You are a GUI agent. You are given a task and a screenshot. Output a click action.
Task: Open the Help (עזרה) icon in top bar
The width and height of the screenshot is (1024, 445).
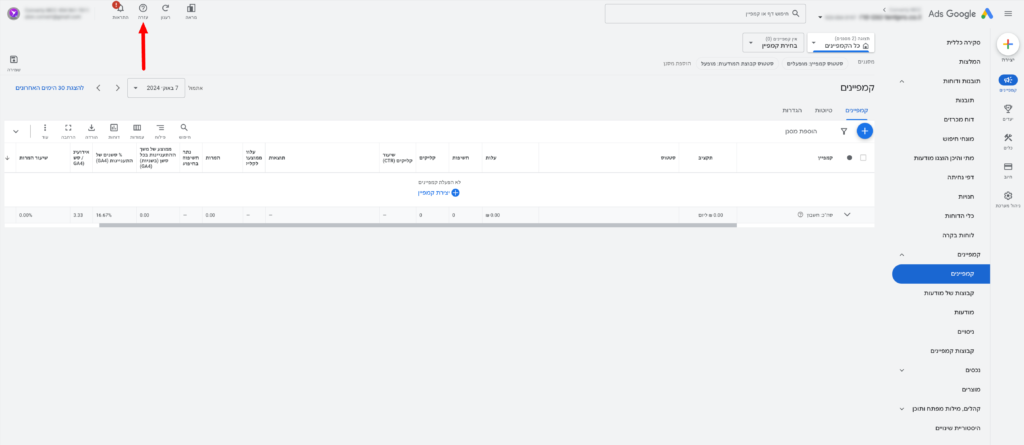[143, 9]
